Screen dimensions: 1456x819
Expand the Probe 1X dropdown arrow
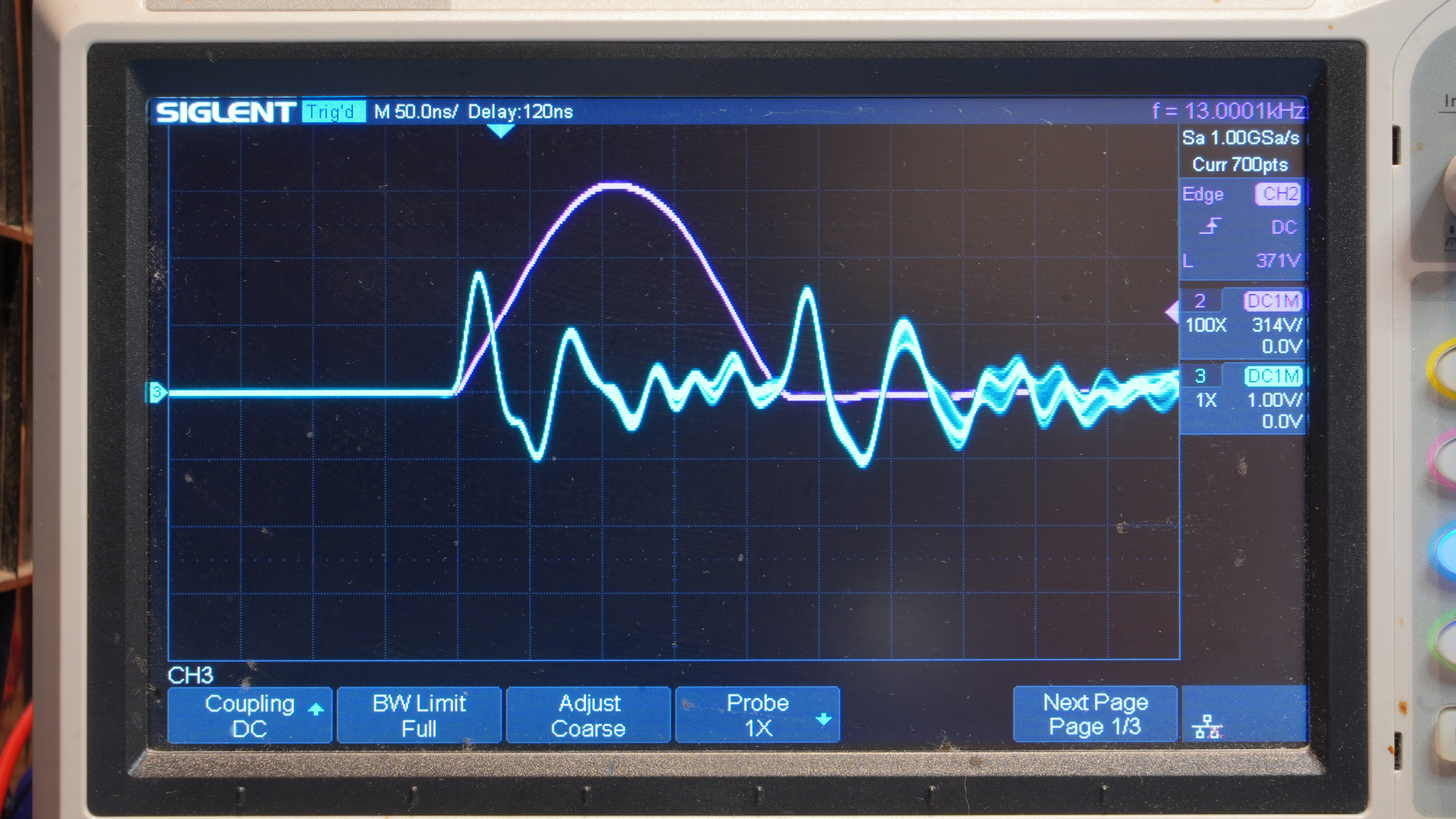click(x=824, y=720)
